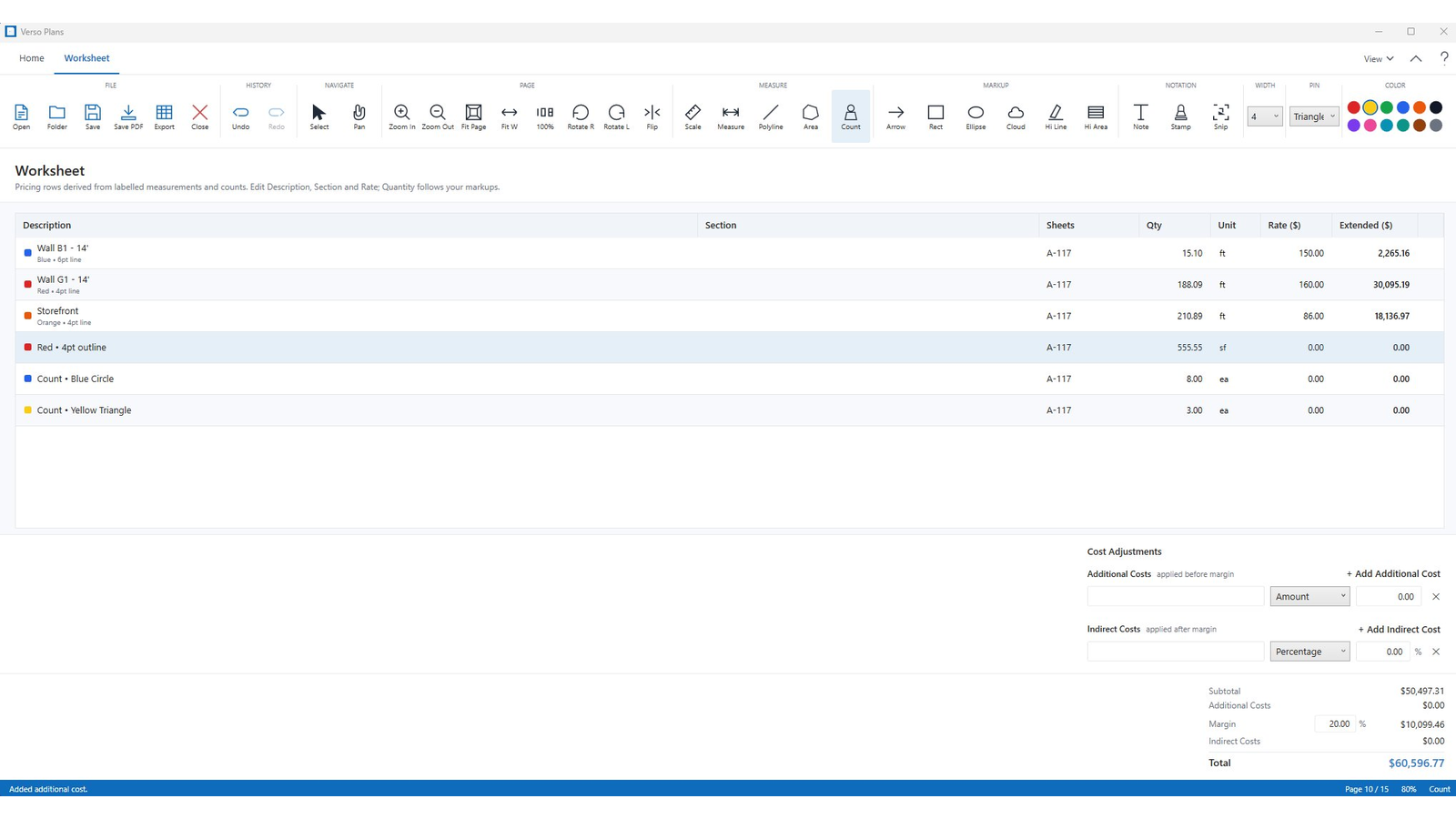Export the worksheet with the Export icon
Screen dimensions: 1456x819
164,116
